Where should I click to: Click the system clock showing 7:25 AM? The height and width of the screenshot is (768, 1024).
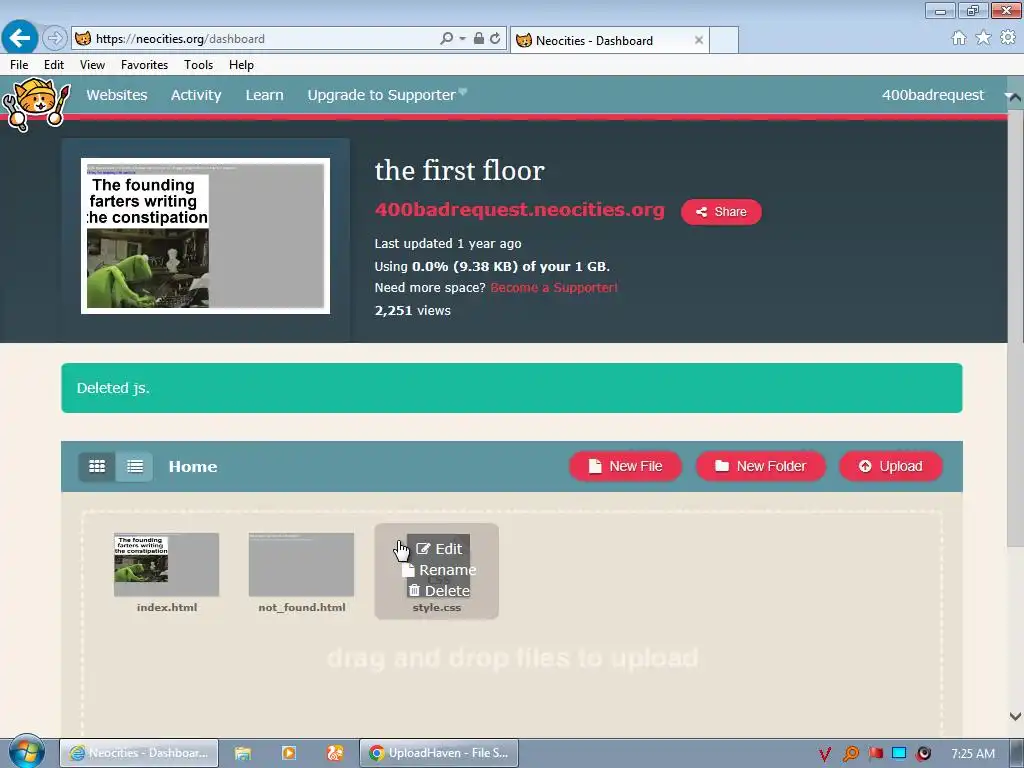[973, 754]
